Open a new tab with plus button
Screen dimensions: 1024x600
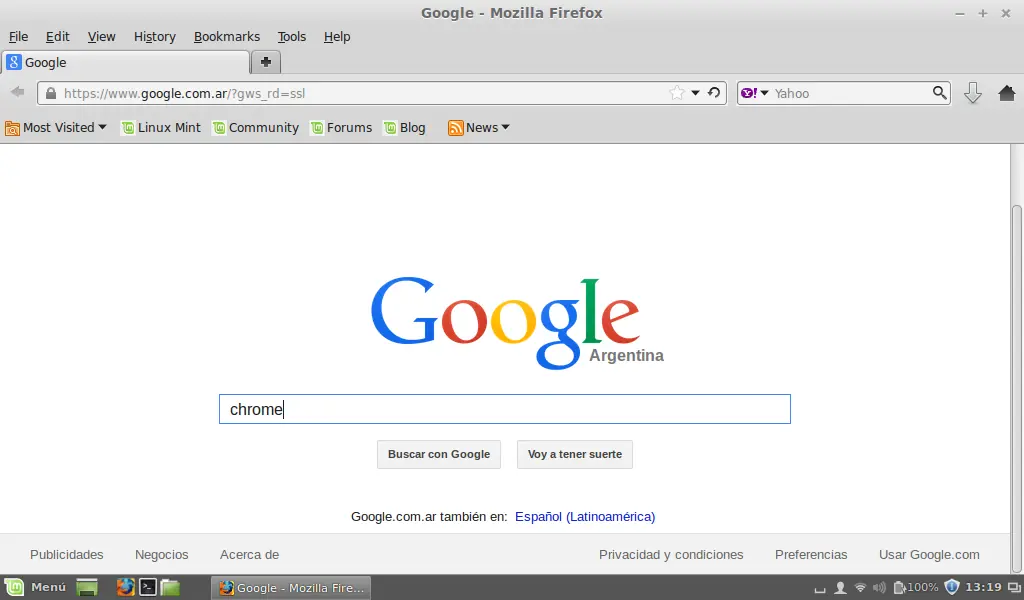point(266,62)
